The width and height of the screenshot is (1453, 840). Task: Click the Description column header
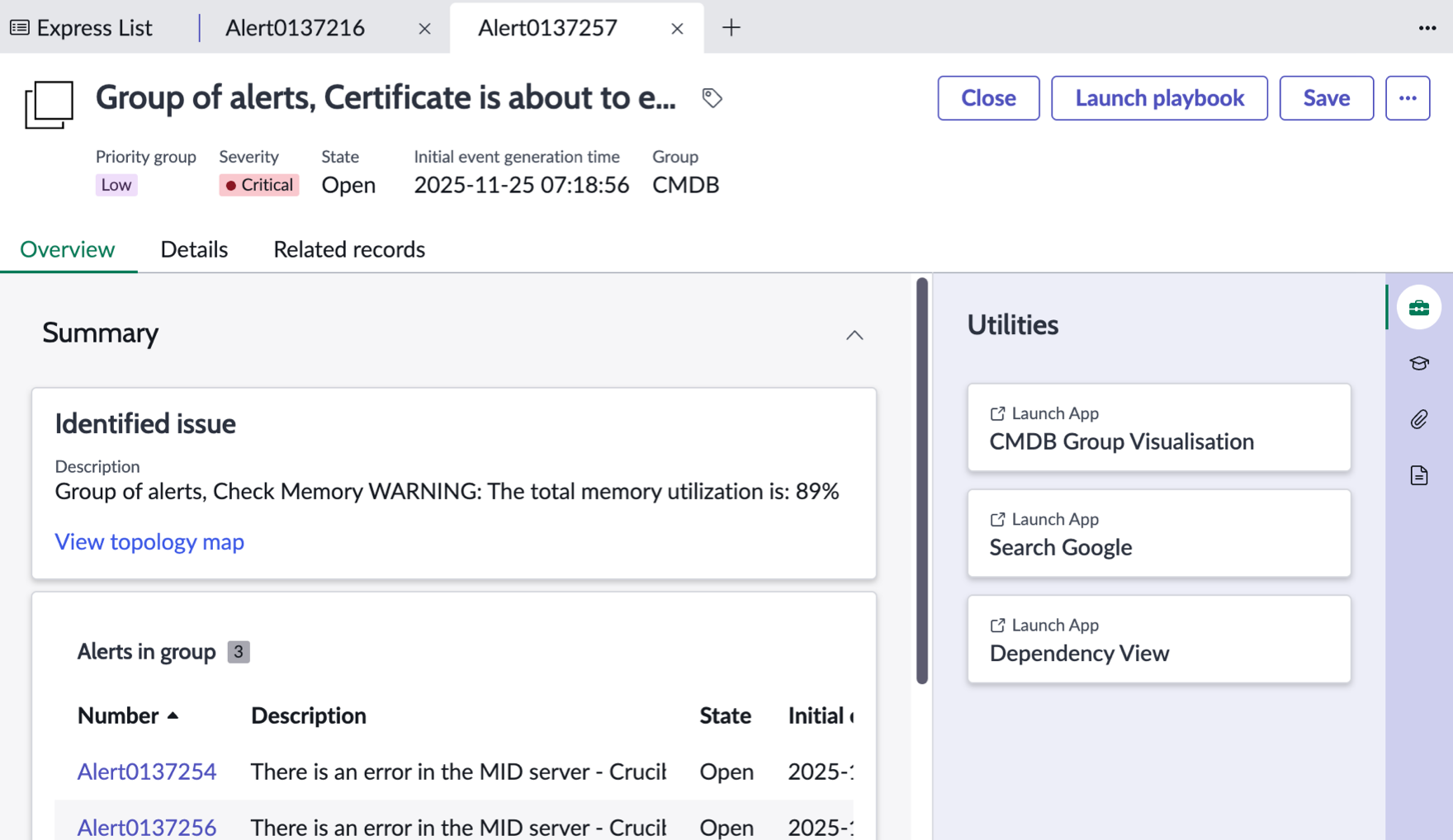point(309,715)
